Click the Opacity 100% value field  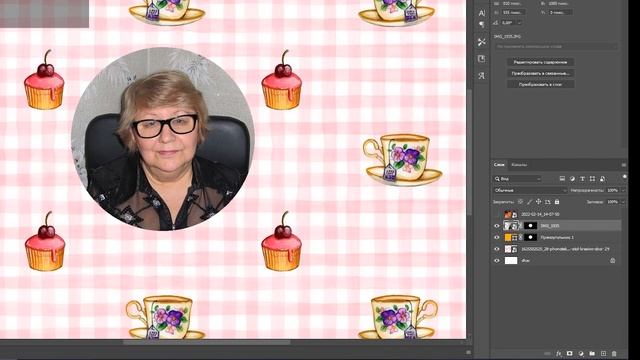(613, 190)
